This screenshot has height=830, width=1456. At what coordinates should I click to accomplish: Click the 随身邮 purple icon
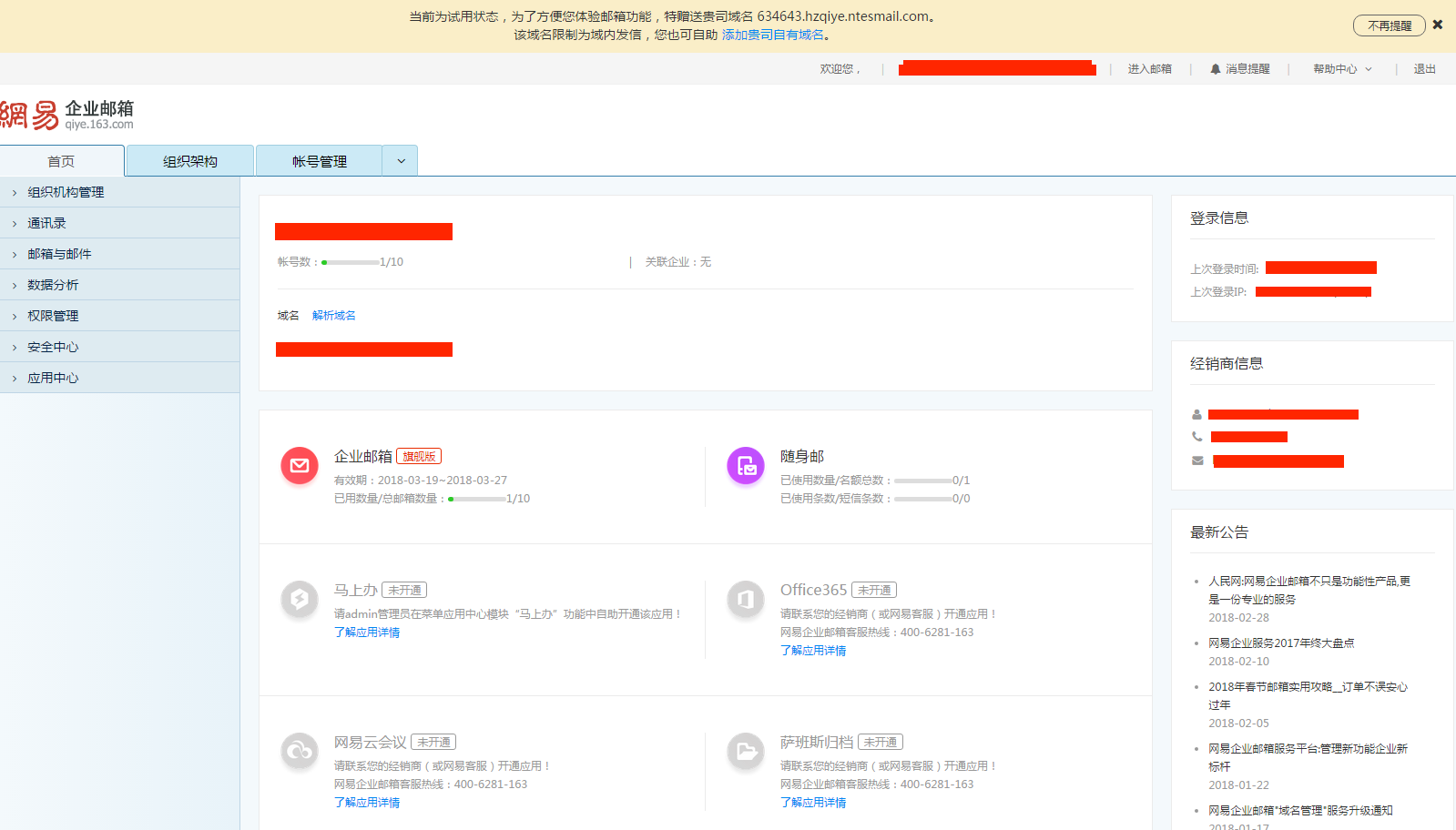tap(746, 466)
